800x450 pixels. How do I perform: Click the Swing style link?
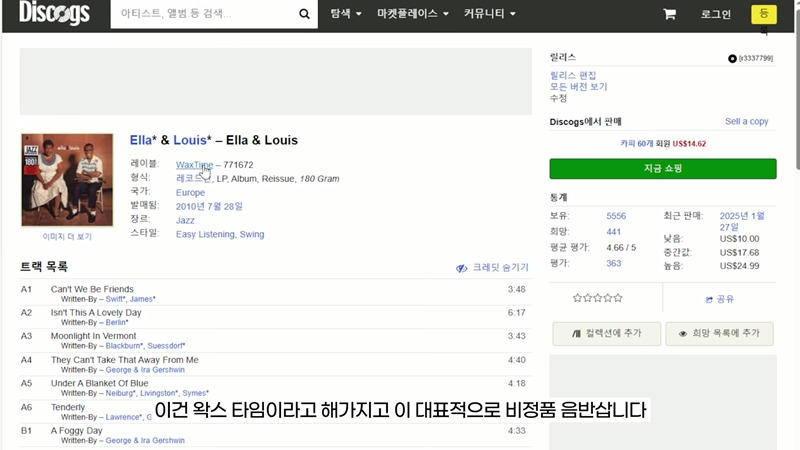point(252,234)
